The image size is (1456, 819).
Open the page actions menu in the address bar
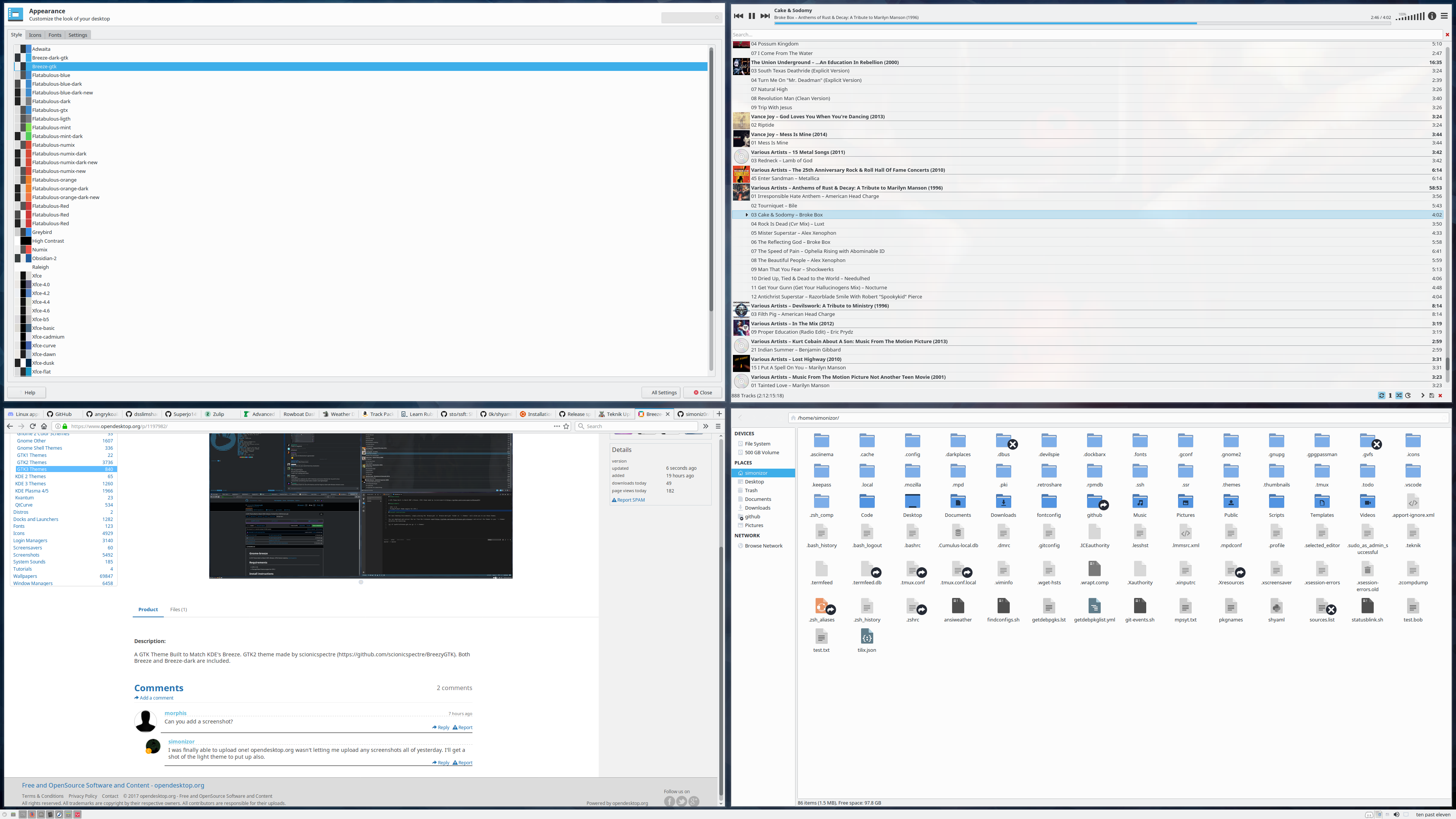557,425
